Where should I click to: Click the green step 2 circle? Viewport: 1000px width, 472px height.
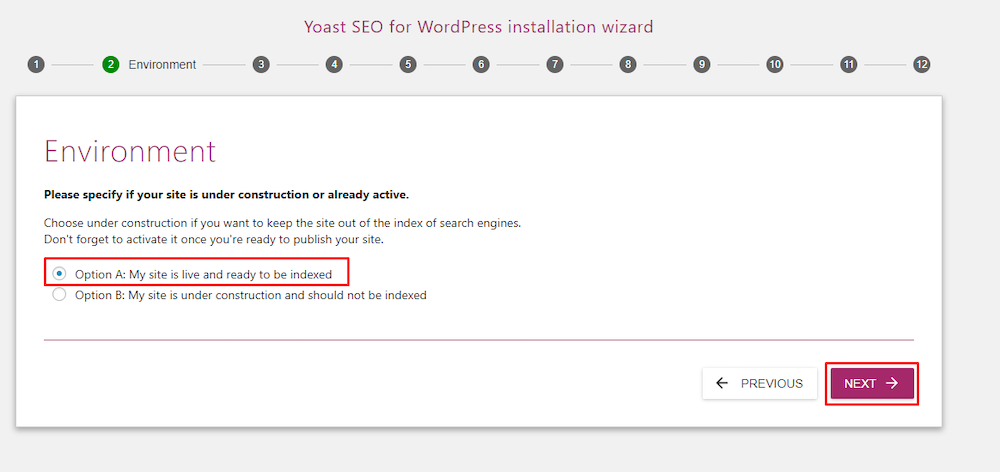(110, 64)
